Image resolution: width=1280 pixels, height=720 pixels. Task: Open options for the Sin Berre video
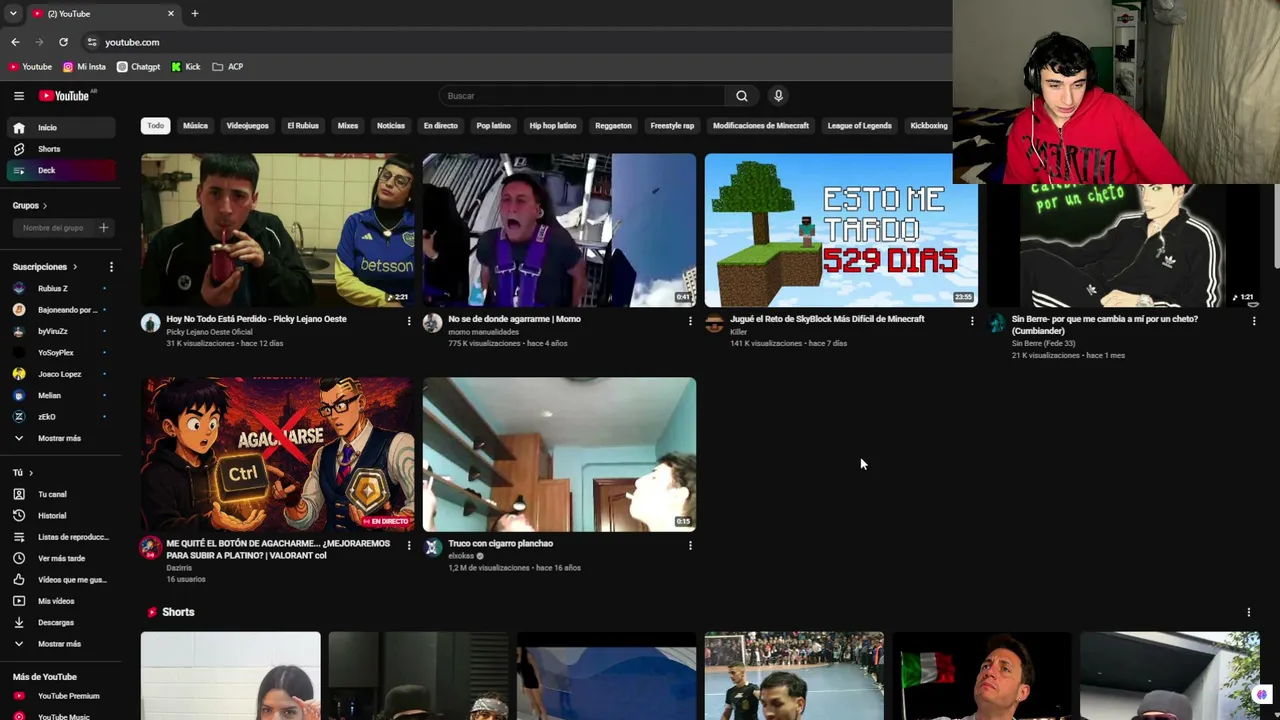click(x=1254, y=321)
